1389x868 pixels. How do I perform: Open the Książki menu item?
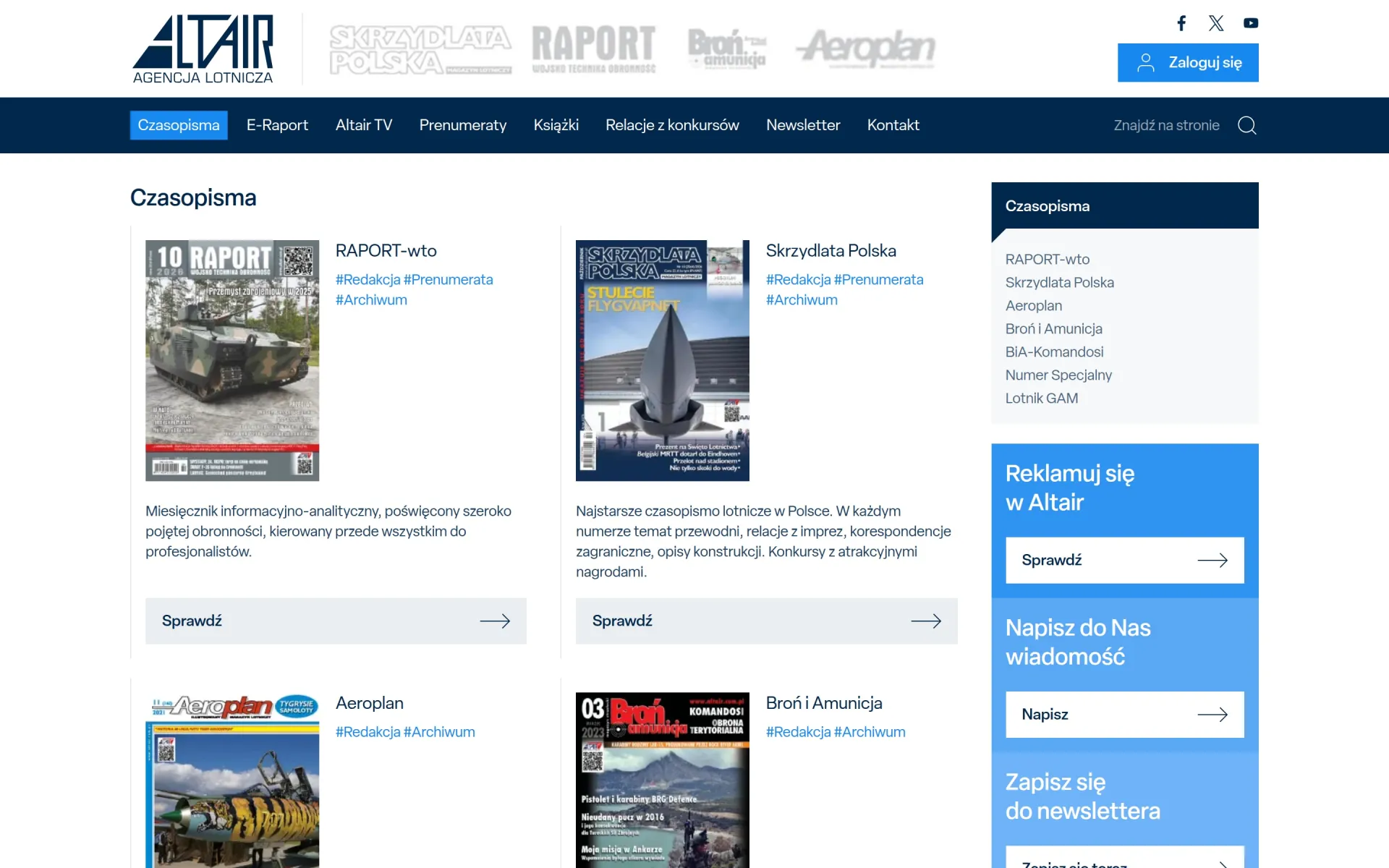point(556,125)
